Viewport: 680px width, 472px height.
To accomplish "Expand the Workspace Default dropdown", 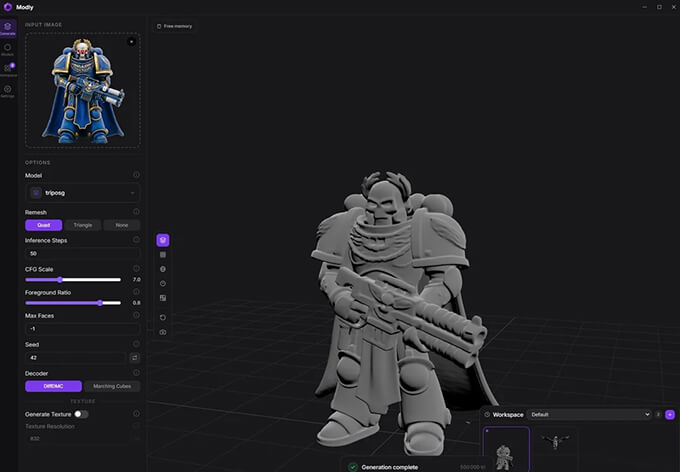I will tap(590, 414).
